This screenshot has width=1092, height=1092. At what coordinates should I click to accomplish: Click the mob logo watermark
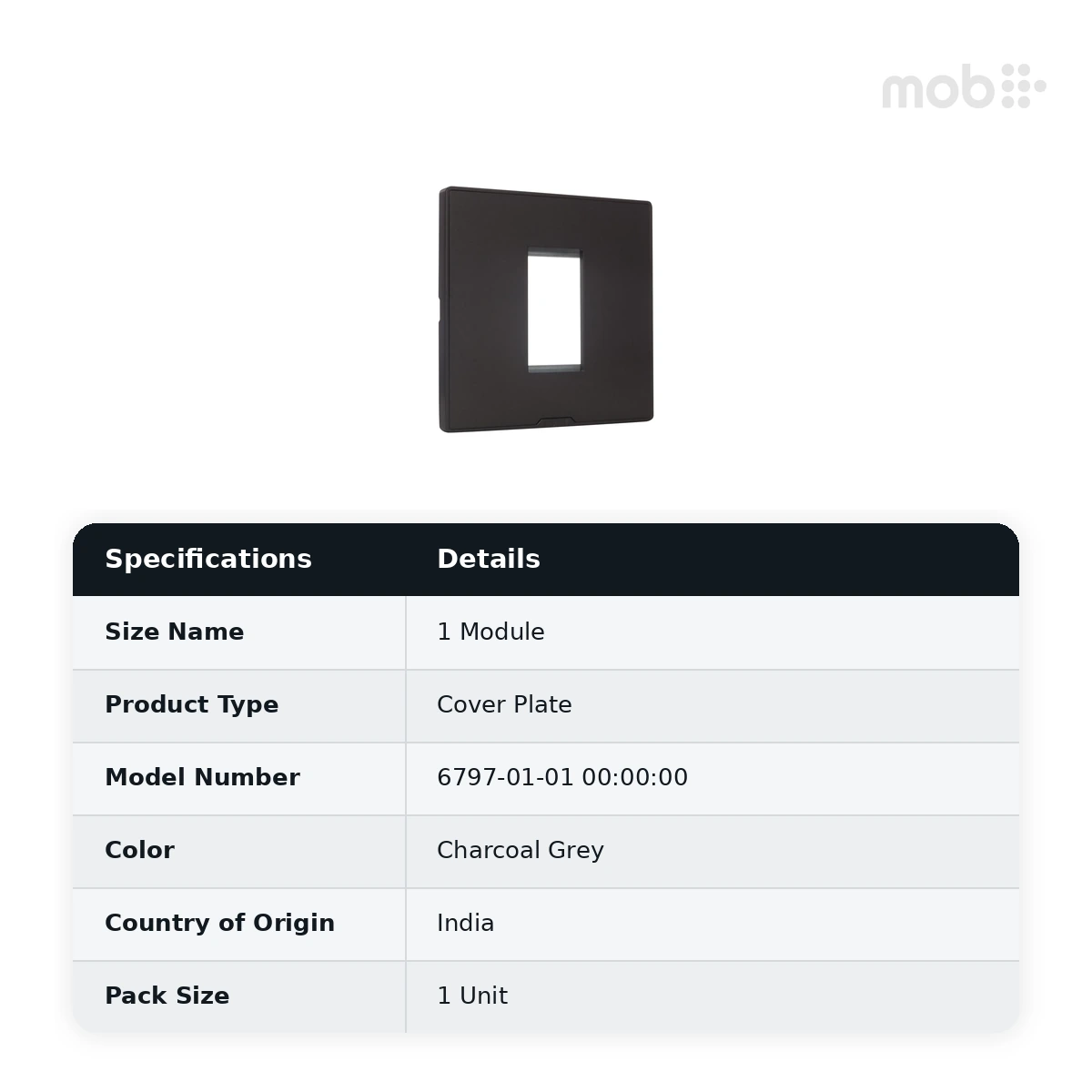964,86
